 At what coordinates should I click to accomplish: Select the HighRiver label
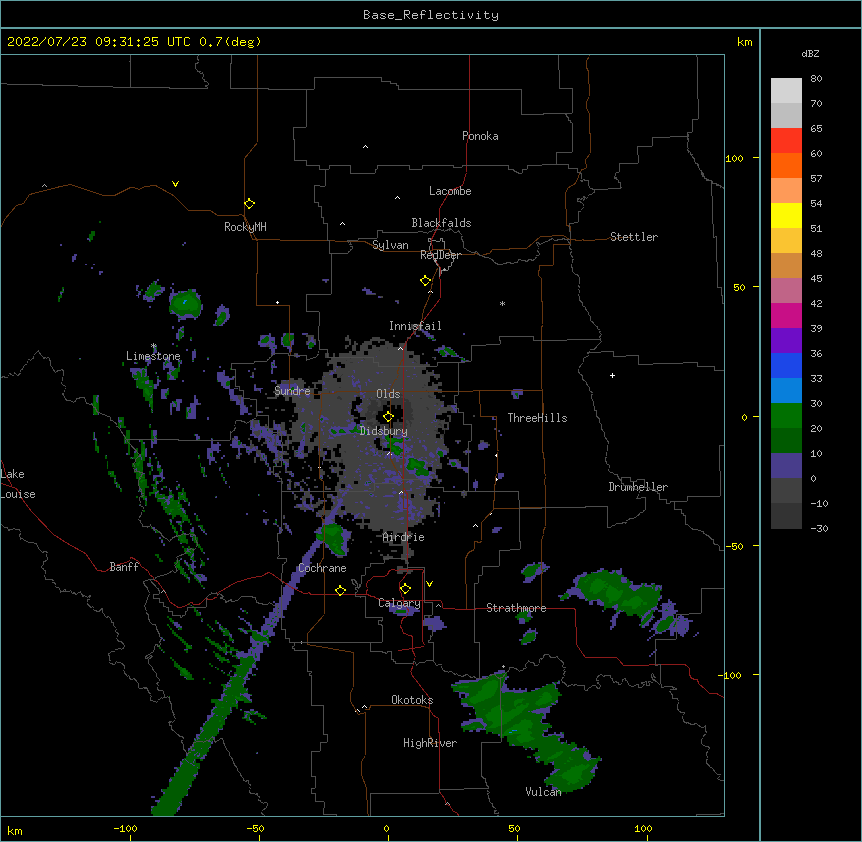(x=430, y=743)
